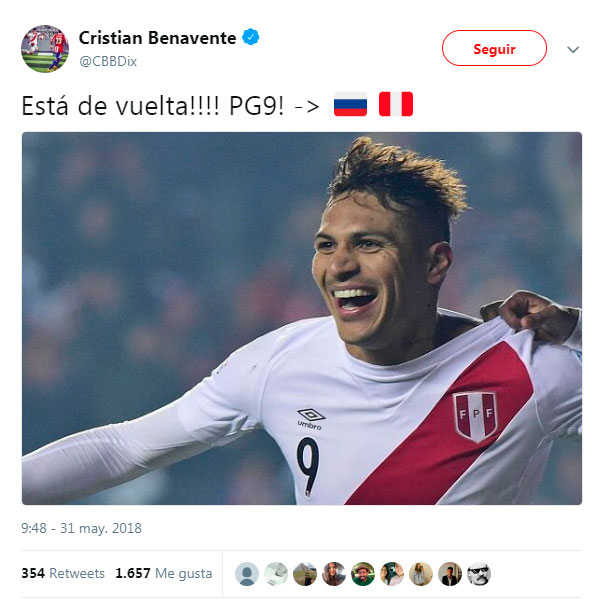Open the default gray silhouette liker avatar
The image size is (604, 600).
247,574
